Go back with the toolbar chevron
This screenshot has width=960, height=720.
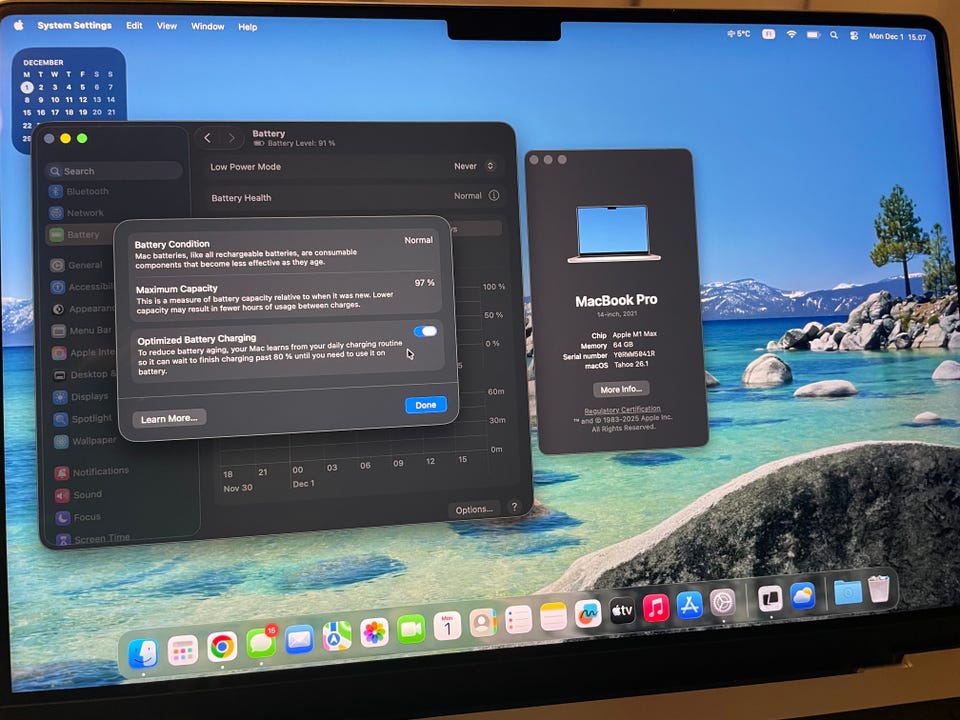coord(208,138)
